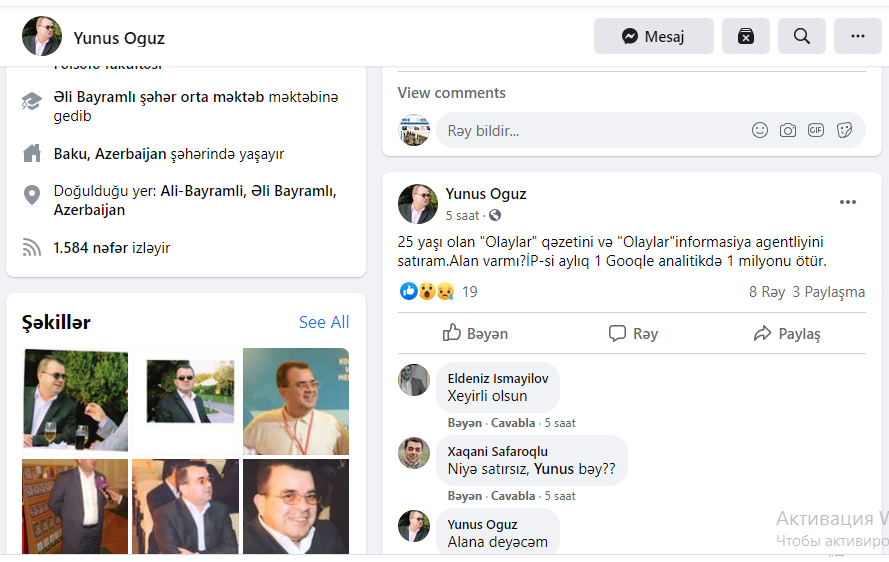Viewport: 889px width, 562px height.
Task: Open See All photos link
Action: click(x=324, y=322)
